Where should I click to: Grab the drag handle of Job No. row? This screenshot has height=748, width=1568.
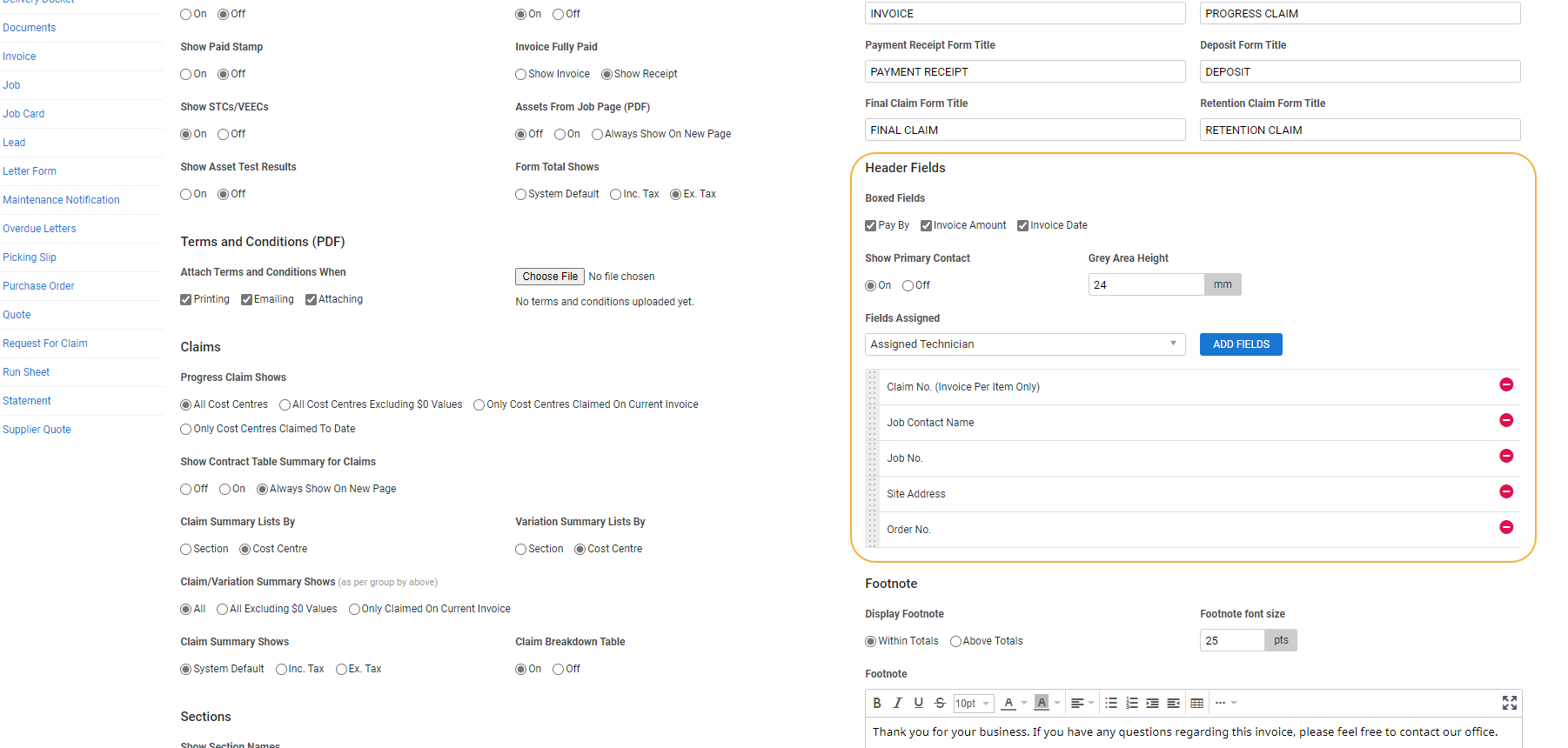pos(872,458)
